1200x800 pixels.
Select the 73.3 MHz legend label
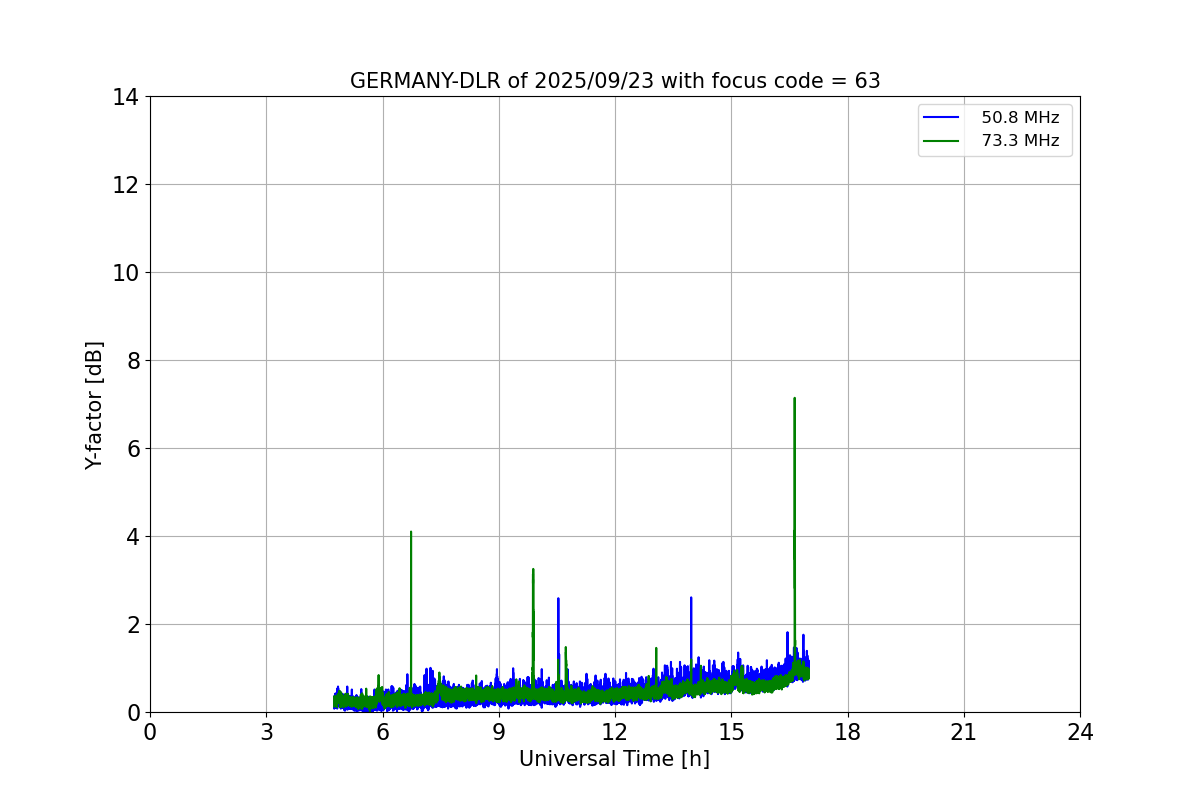(1020, 141)
